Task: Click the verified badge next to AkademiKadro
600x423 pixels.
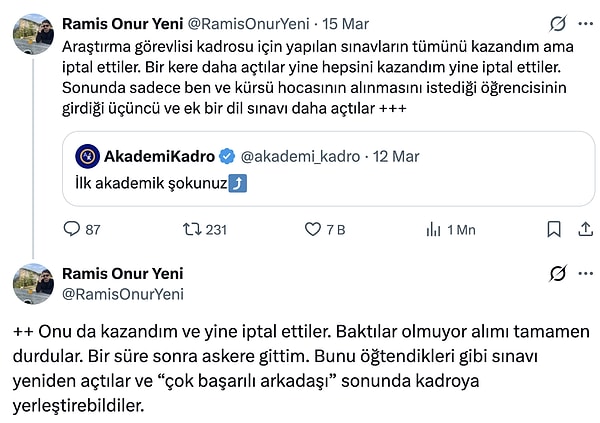Action: tap(227, 155)
